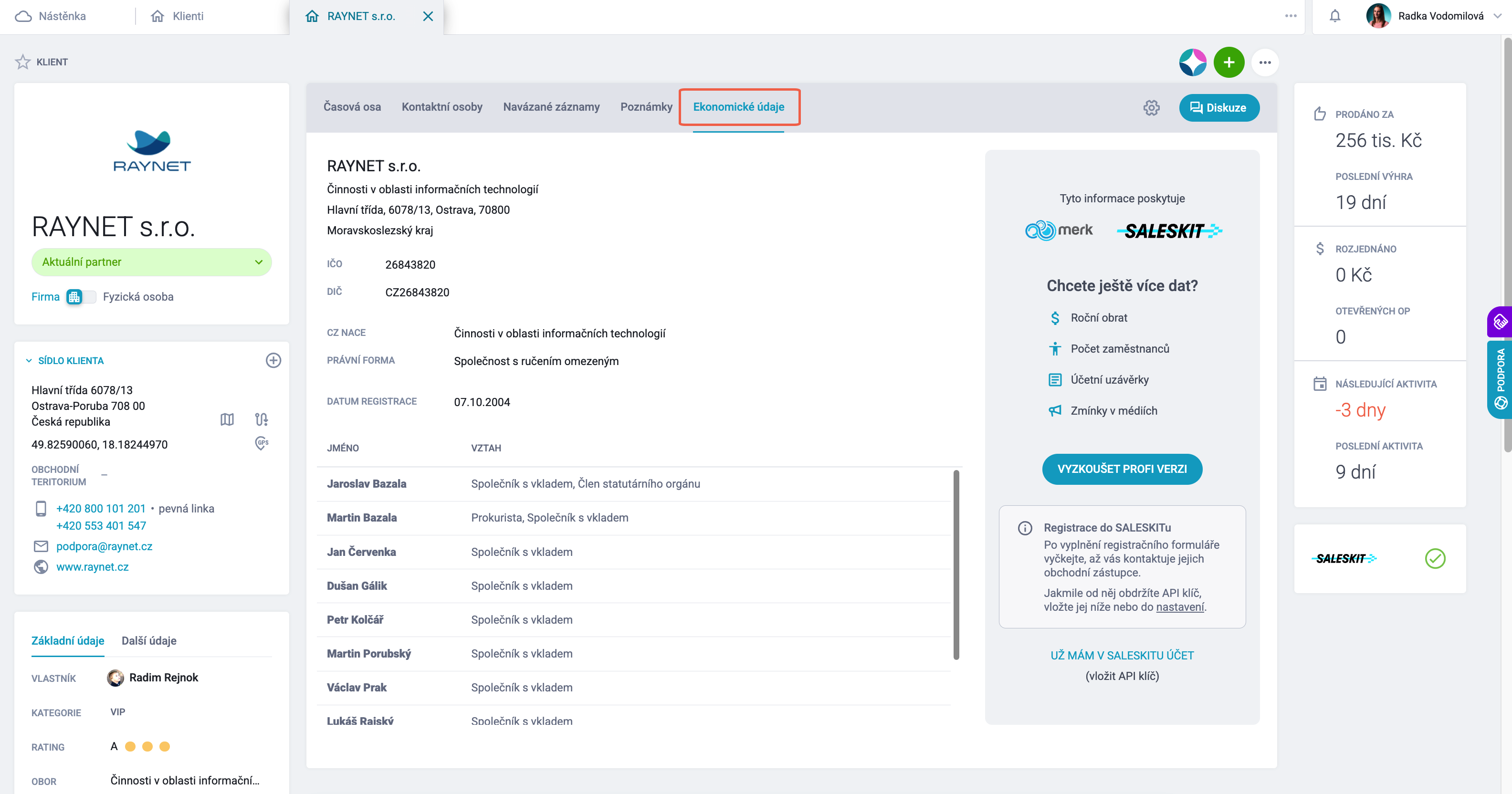Image resolution: width=1512 pixels, height=794 pixels.
Task: Click Radka Vodomilová's avatar photo
Action: [1378, 16]
